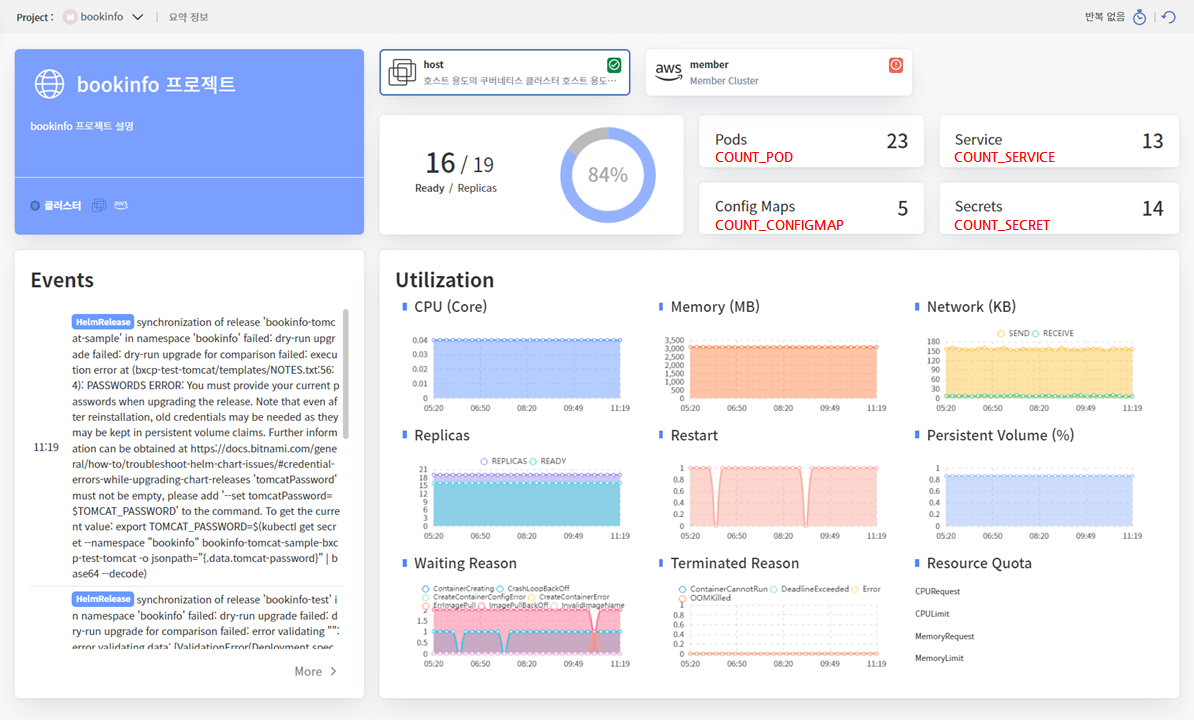This screenshot has width=1194, height=720.
Task: Open the Config Maps count card
Action: (x=812, y=208)
